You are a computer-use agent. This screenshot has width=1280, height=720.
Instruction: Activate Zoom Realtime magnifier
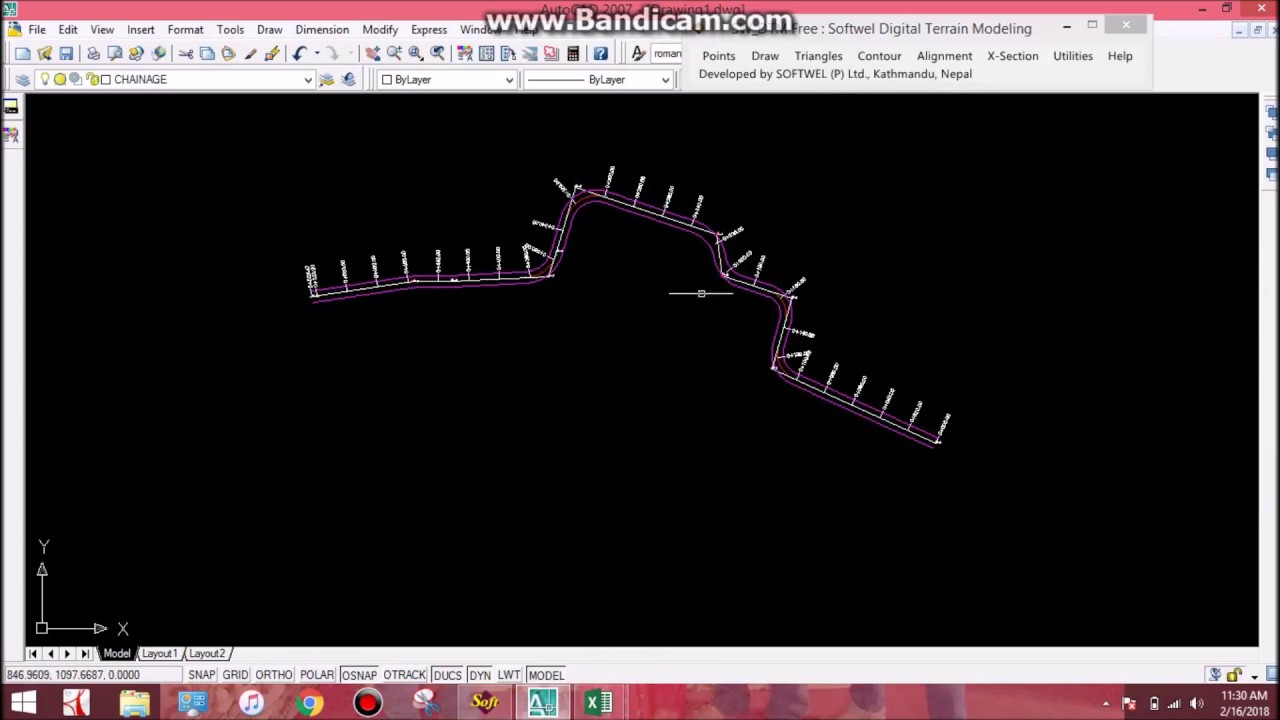[x=394, y=53]
